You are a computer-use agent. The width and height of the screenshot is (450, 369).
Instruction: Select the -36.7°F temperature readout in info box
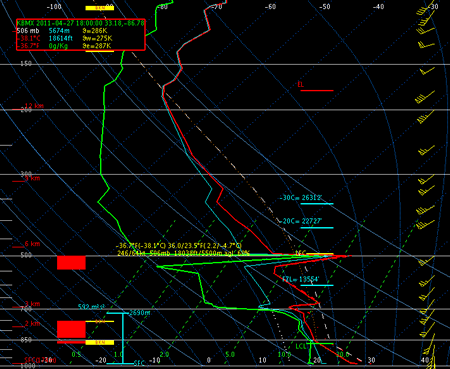28,46
